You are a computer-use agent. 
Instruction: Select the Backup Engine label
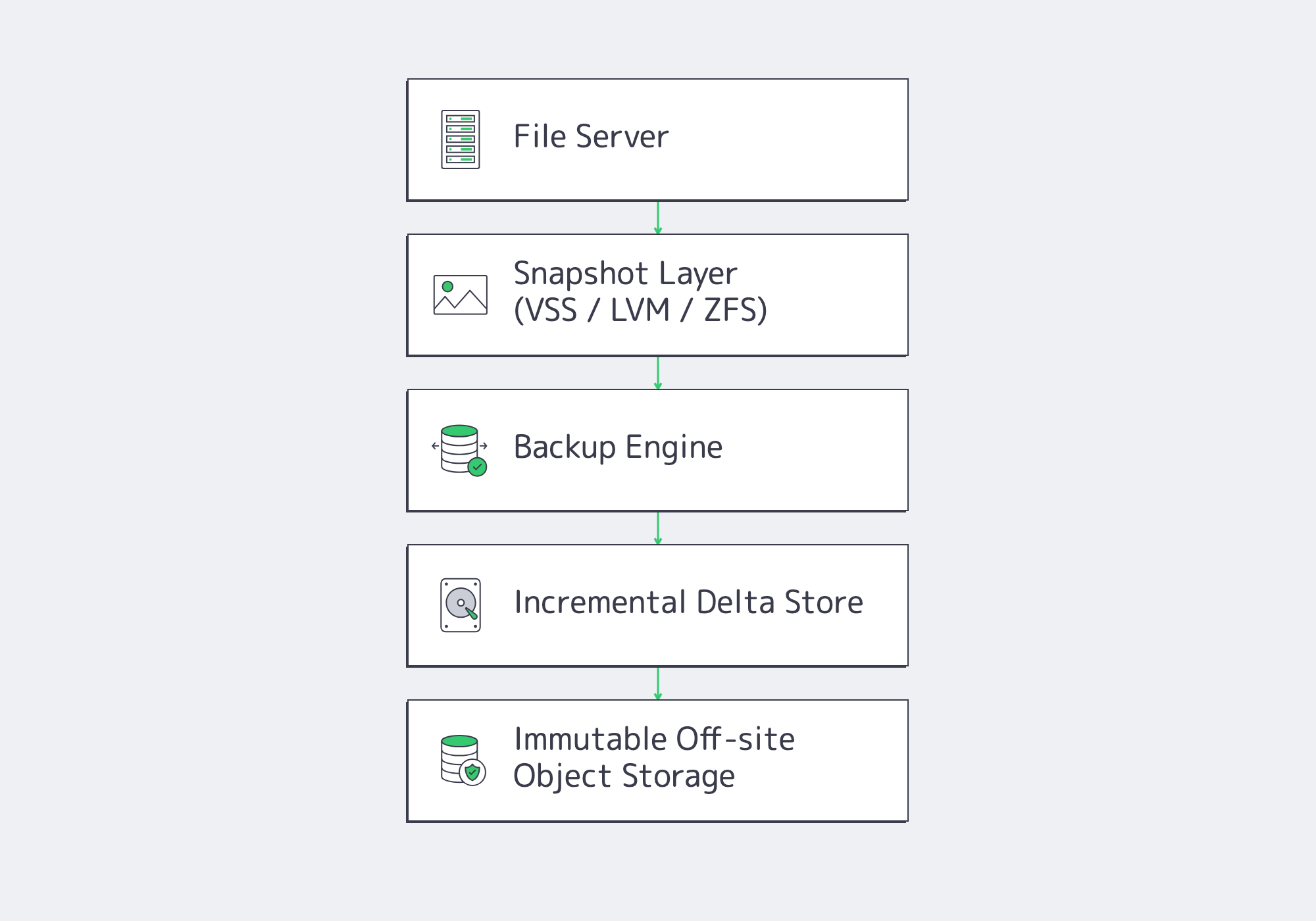[x=618, y=447]
